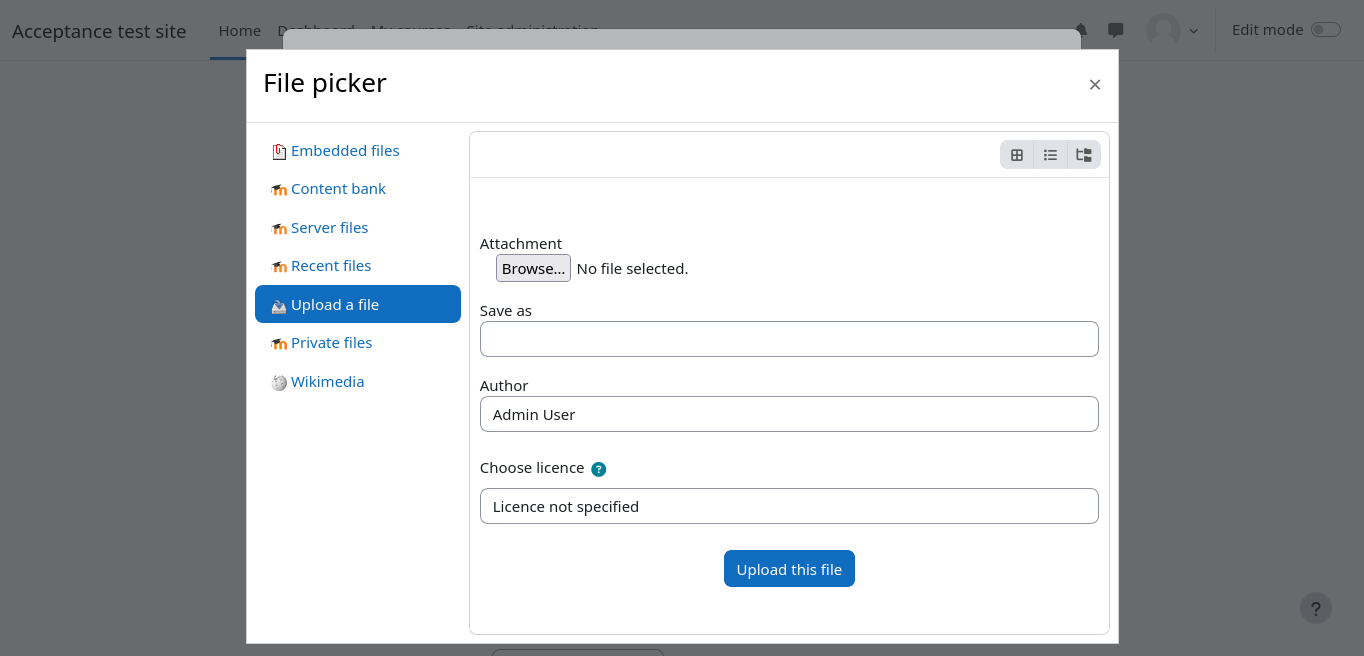Switch to list details view

[1050, 155]
